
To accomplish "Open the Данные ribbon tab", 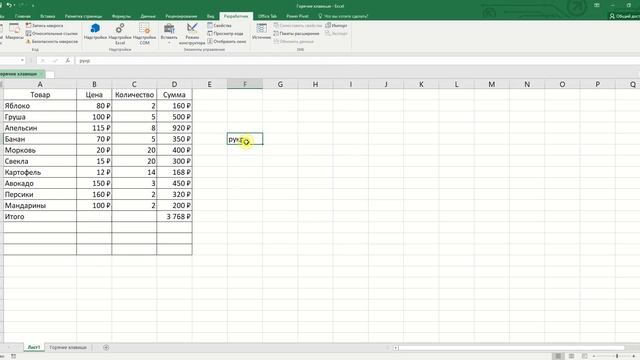I will pos(148,16).
